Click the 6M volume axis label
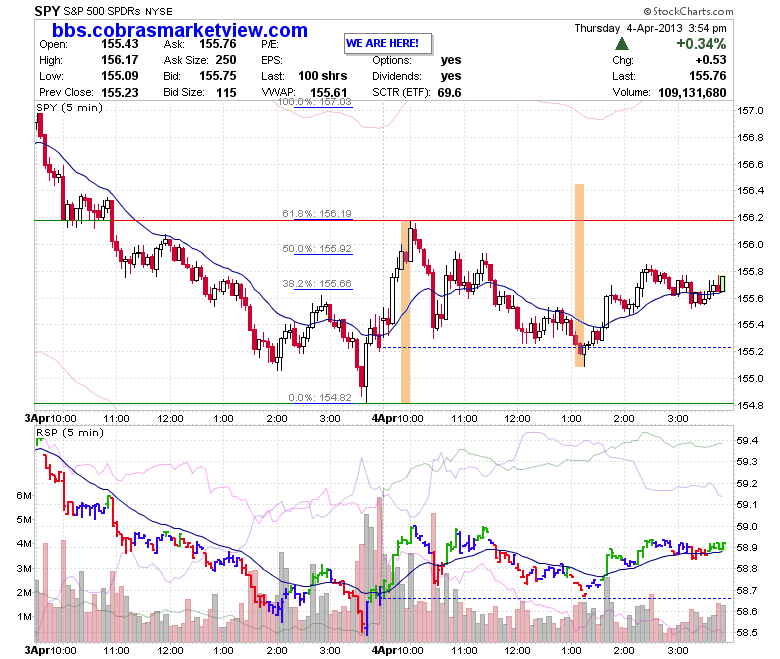 tap(24, 495)
